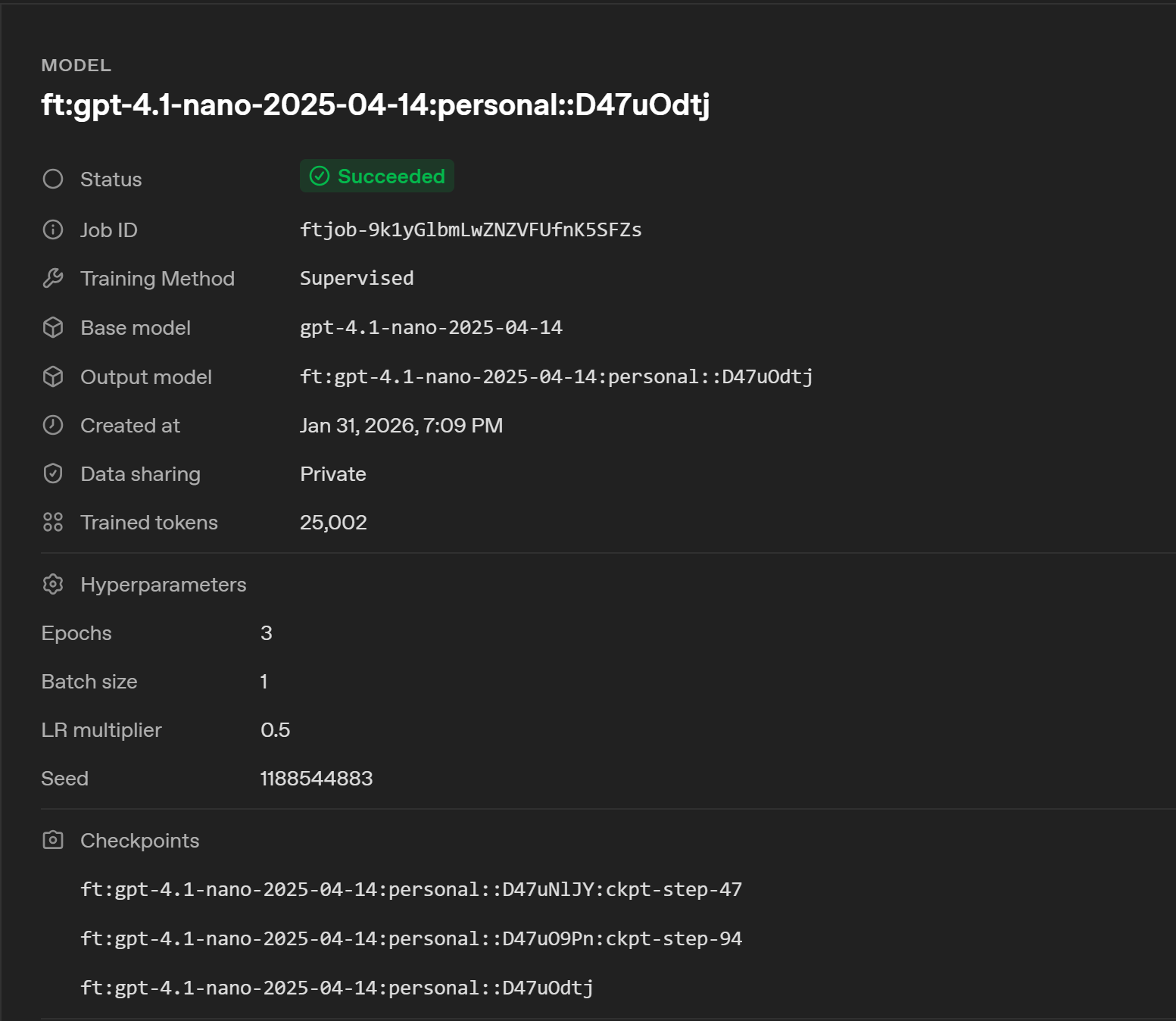Click the Base model label
The image size is (1176, 1021).
pyautogui.click(x=136, y=327)
